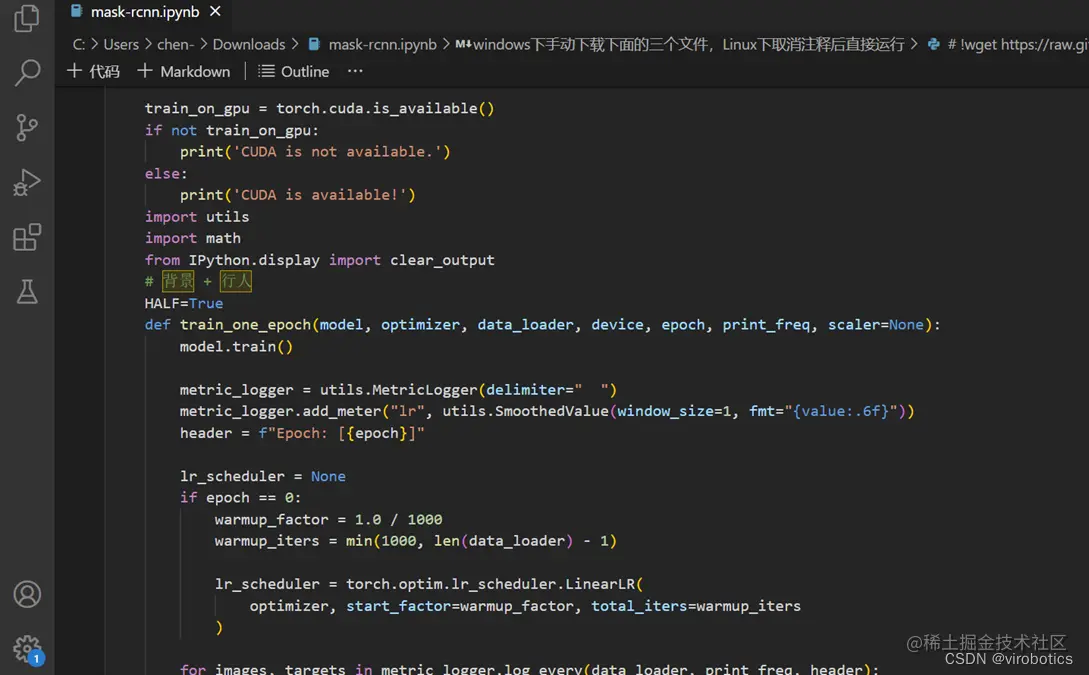Click the model.train() call
The image size is (1089, 675).
236,347
